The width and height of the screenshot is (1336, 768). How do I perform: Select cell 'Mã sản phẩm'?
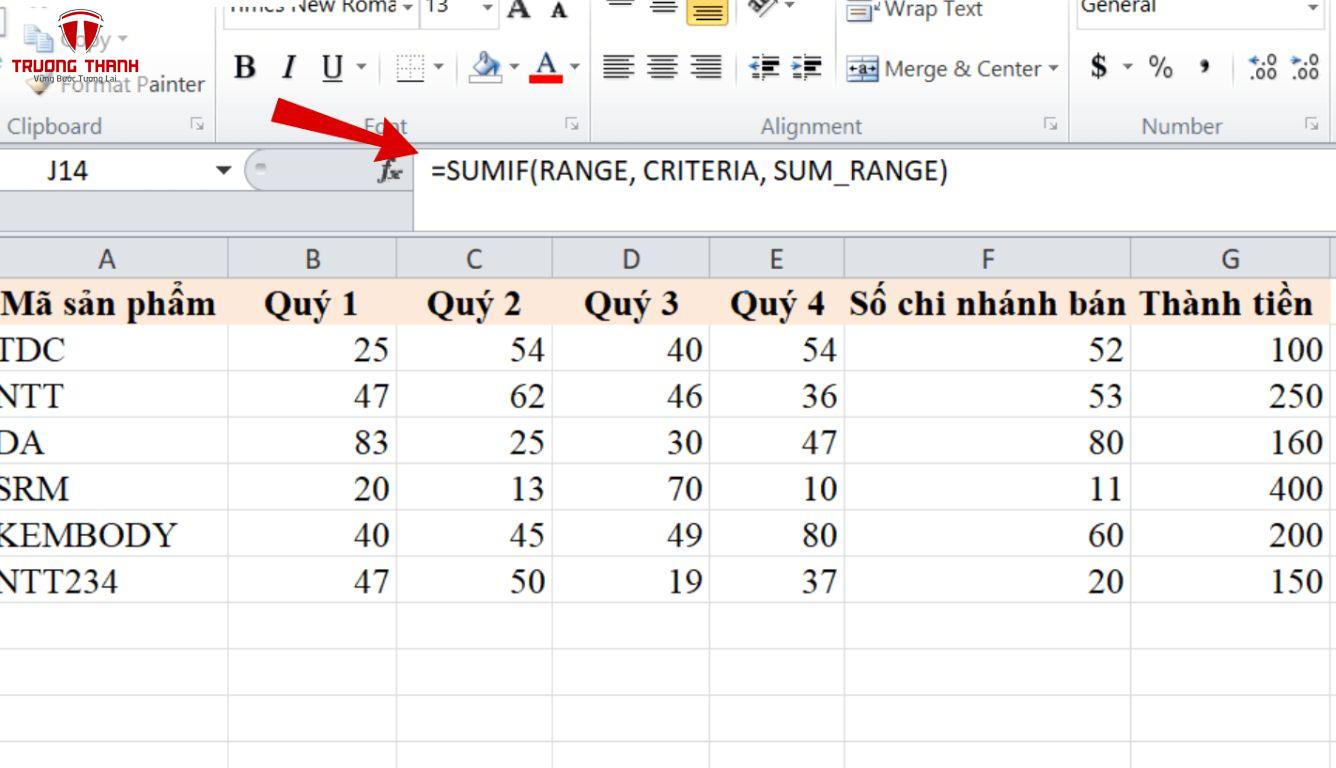coord(113,303)
